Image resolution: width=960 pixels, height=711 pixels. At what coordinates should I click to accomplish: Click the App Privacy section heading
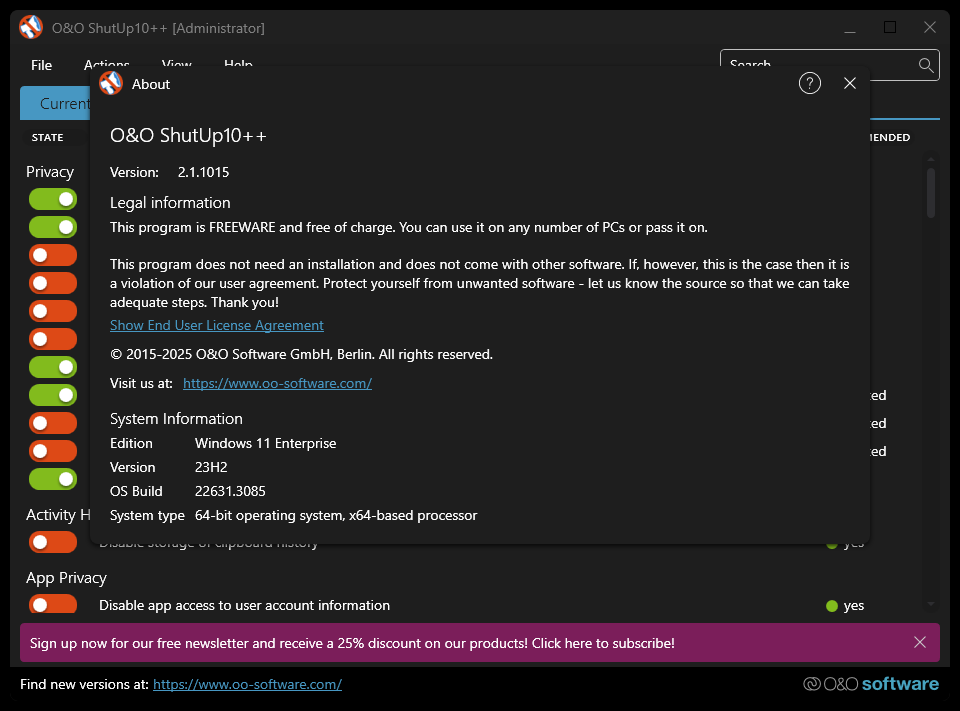[x=66, y=578]
